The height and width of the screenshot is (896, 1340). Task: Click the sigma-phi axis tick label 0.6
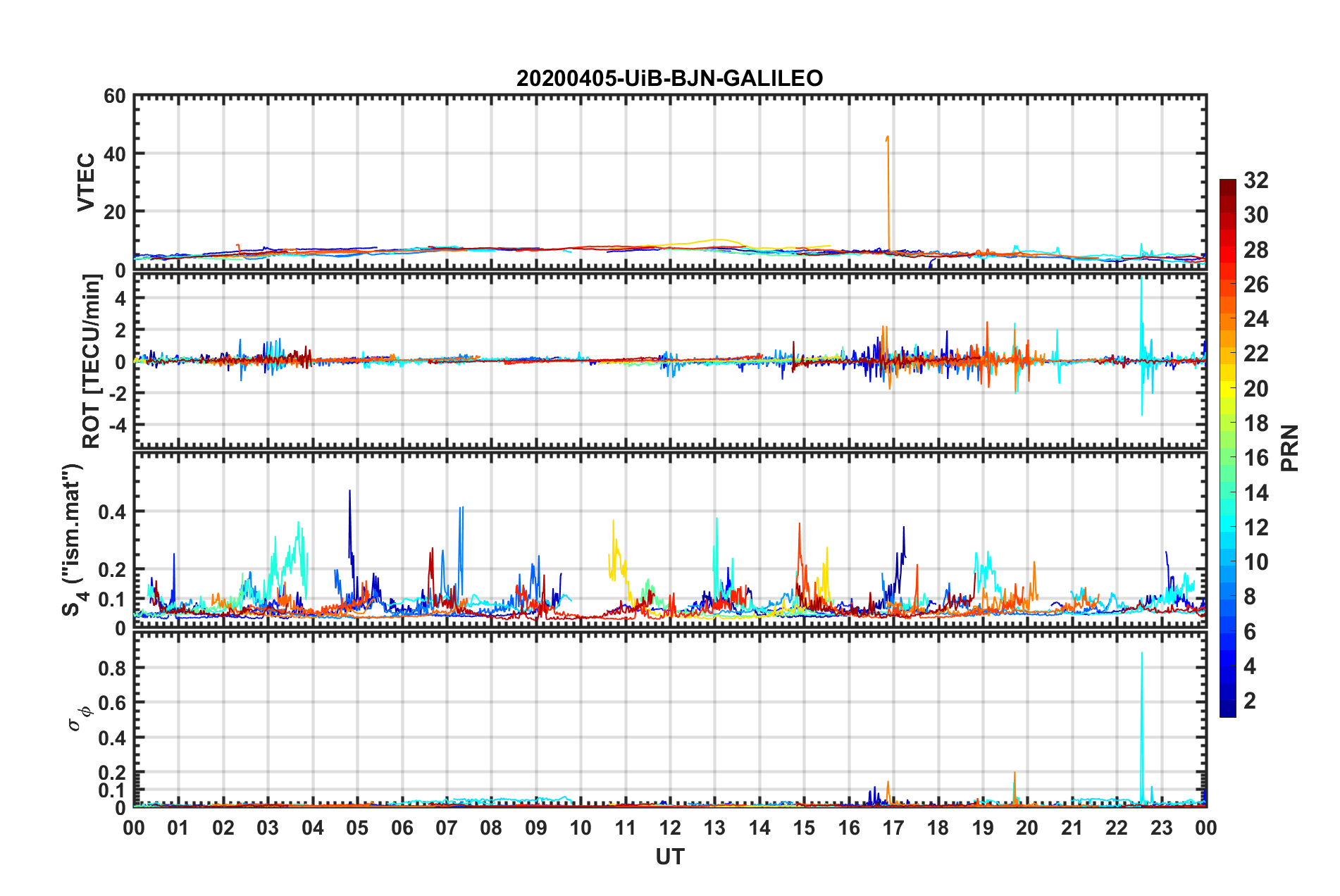pyautogui.click(x=113, y=703)
